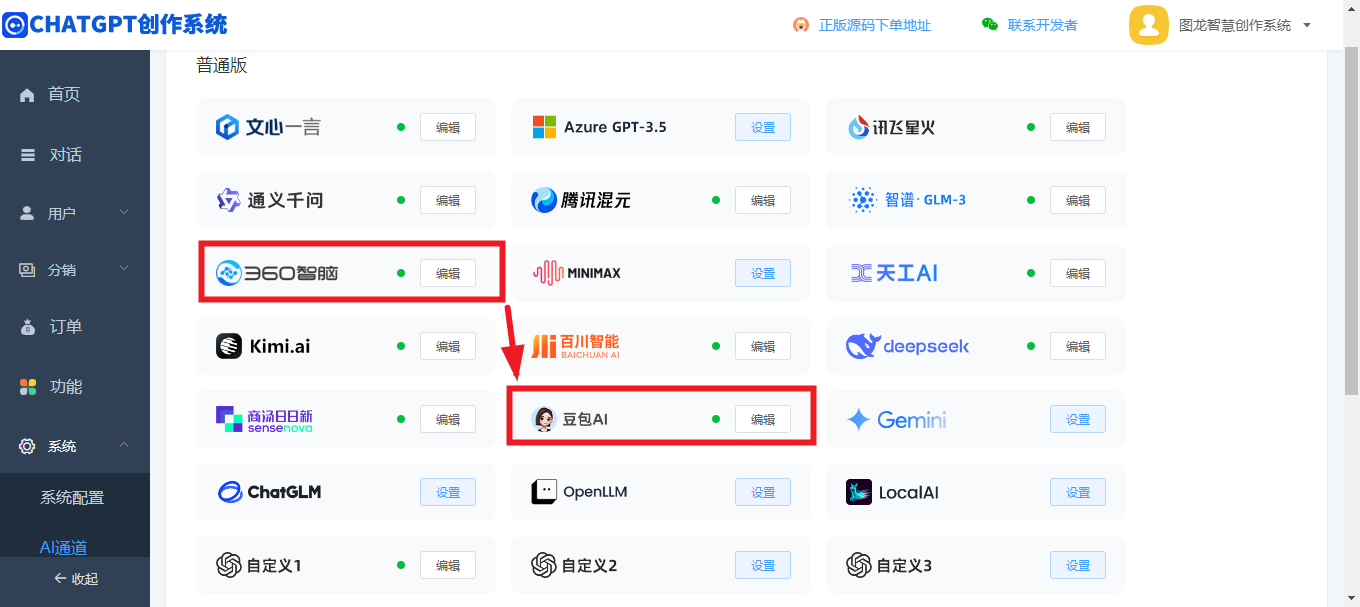Click the 对话 list icon in sidebar
Viewport: 1360px width, 607px height.
28,155
